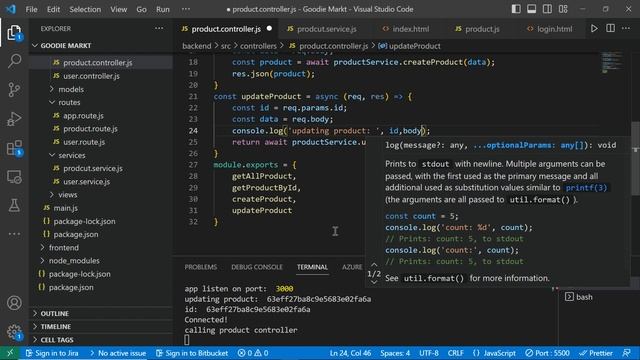Toggle secondary side bar visibility
The image size is (640, 360).
[547, 9]
